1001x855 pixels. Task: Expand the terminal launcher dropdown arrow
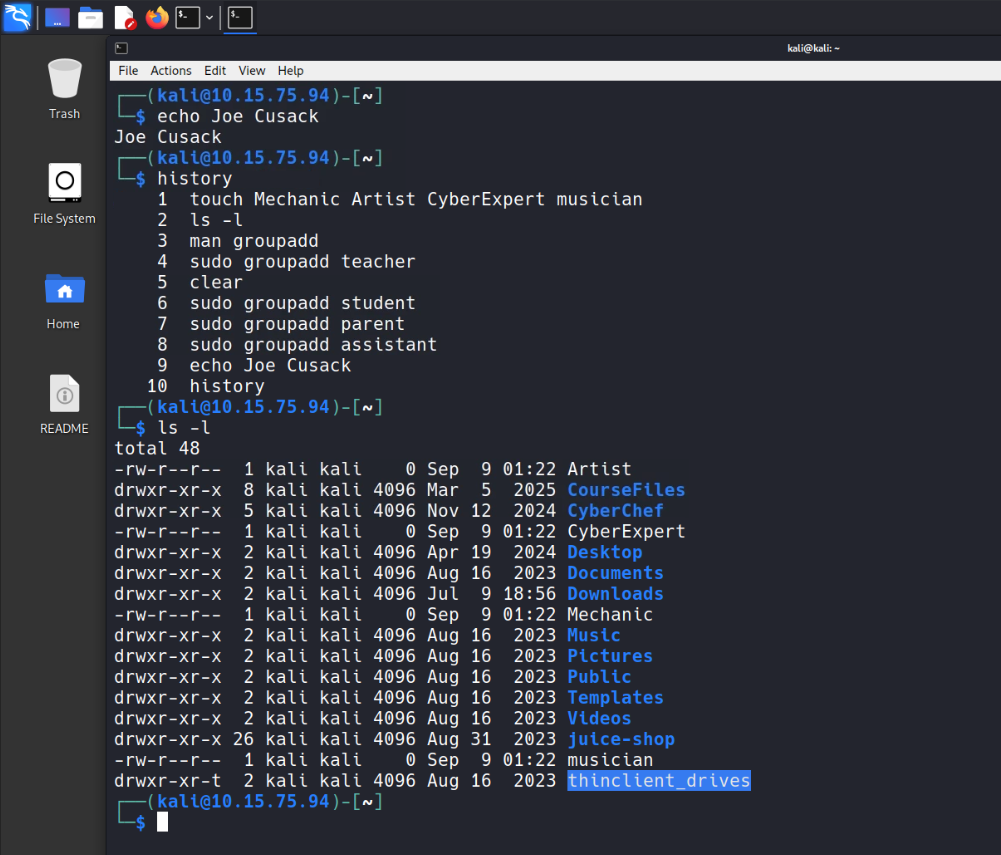coord(209,17)
